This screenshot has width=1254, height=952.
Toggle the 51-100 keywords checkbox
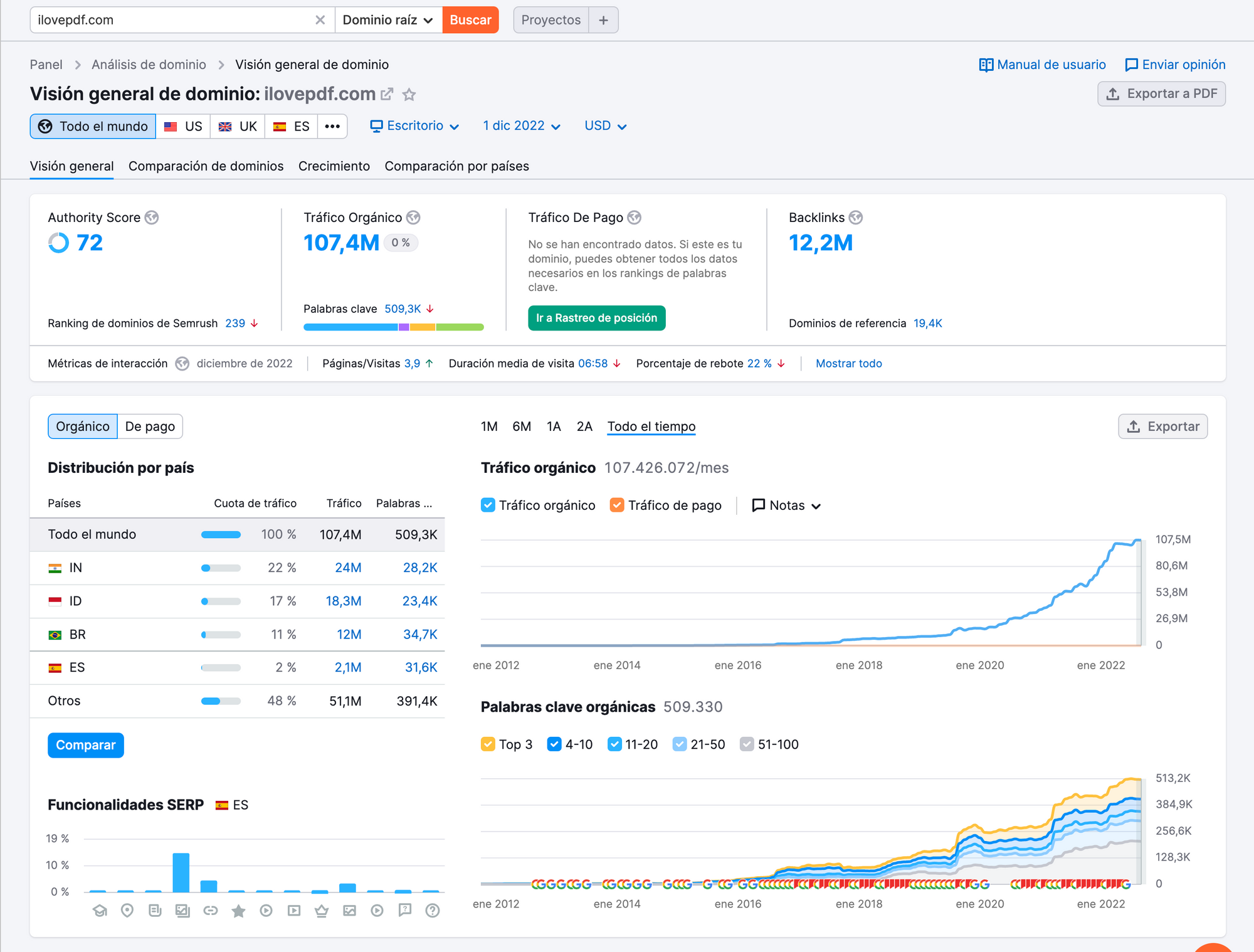click(x=747, y=744)
